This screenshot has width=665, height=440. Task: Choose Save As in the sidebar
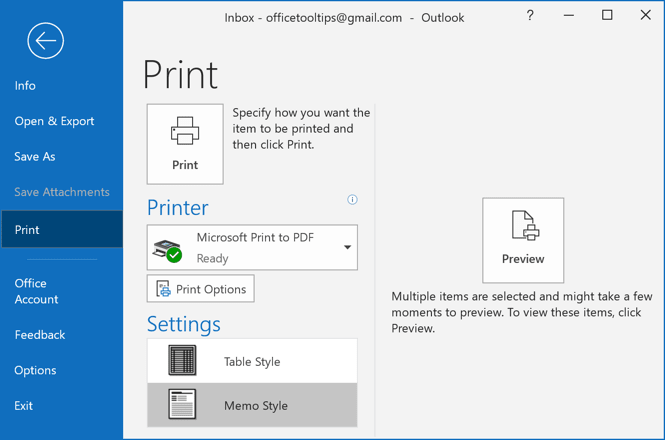(35, 157)
